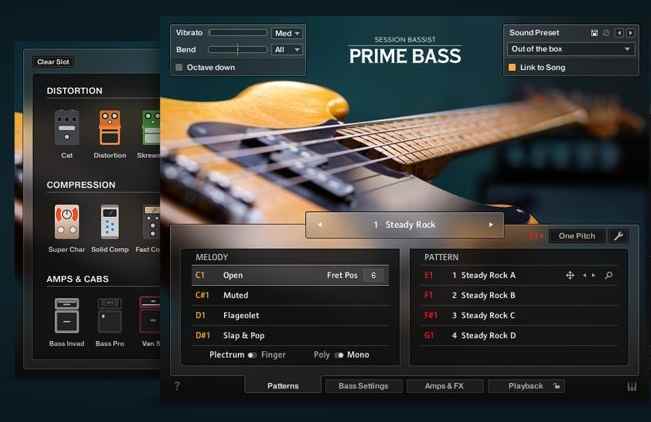
Task: Adjust the Bend slider
Action: pyautogui.click(x=238, y=49)
